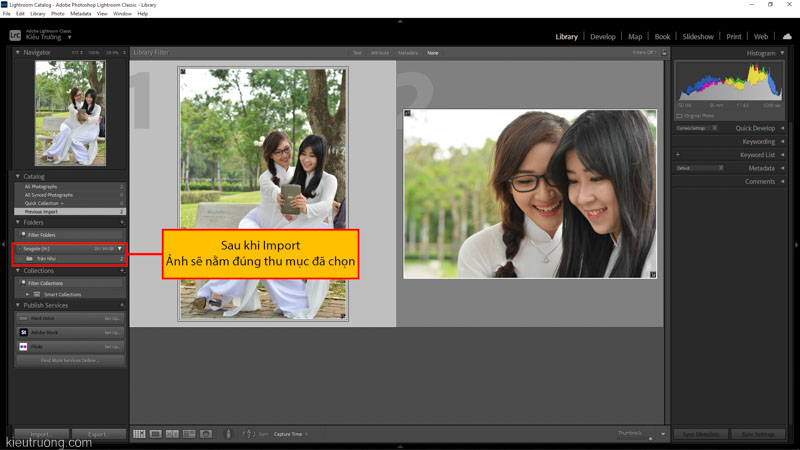The image size is (800, 450).
Task: Add a new collection with plus icon
Action: [x=122, y=271]
